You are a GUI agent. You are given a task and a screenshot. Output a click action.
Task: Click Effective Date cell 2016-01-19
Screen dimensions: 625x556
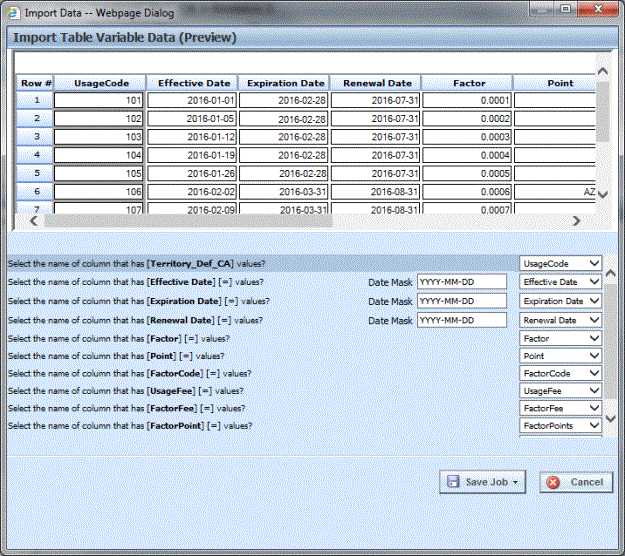[x=192, y=155]
